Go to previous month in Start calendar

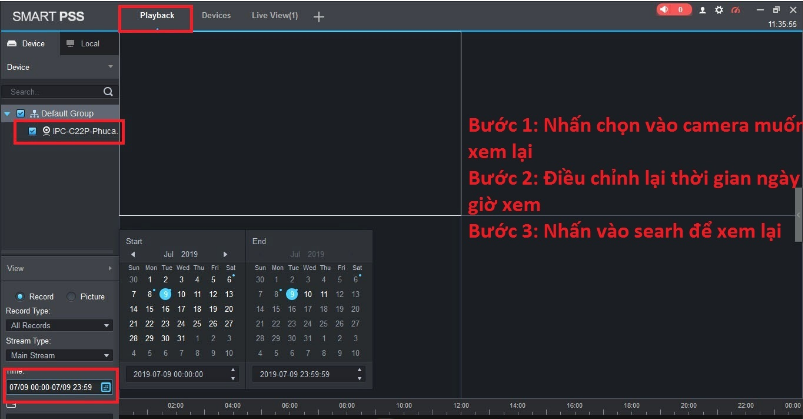tap(133, 255)
